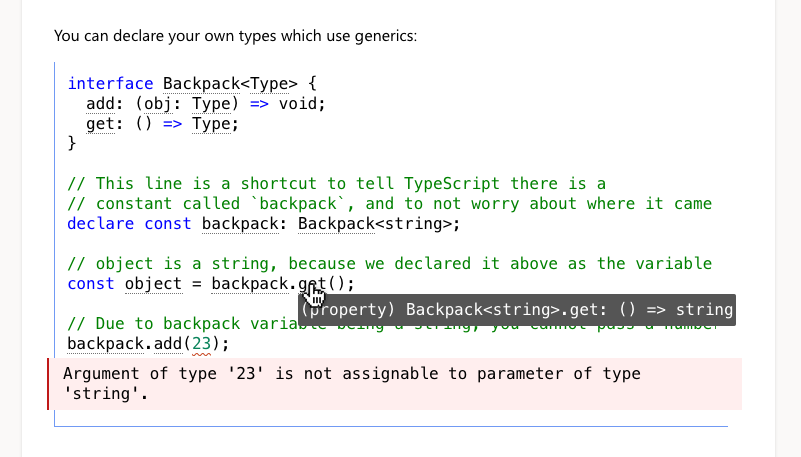Click the underlined number 23 argument

(x=201, y=344)
